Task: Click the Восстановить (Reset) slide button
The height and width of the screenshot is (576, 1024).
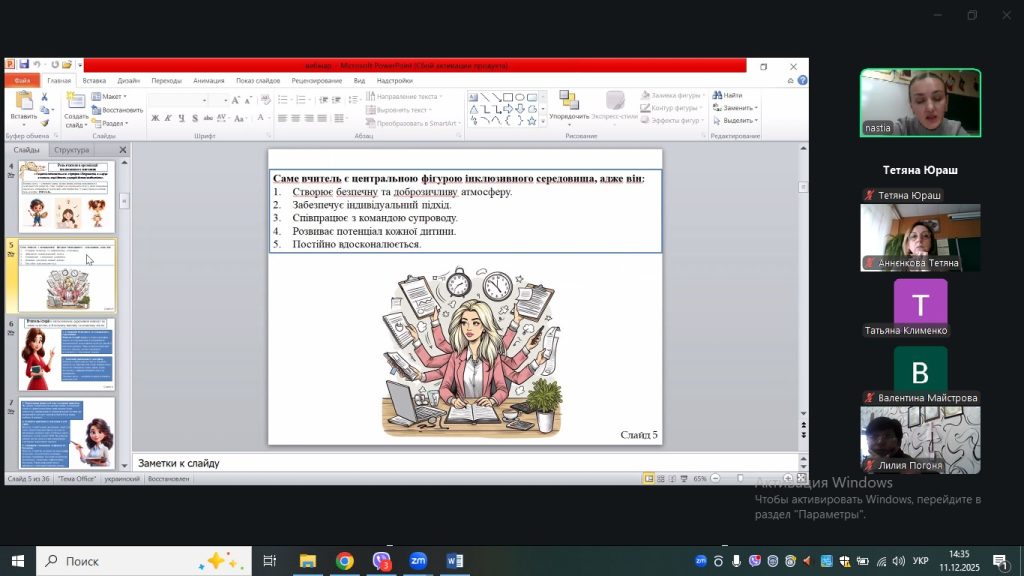Action: coord(118,110)
